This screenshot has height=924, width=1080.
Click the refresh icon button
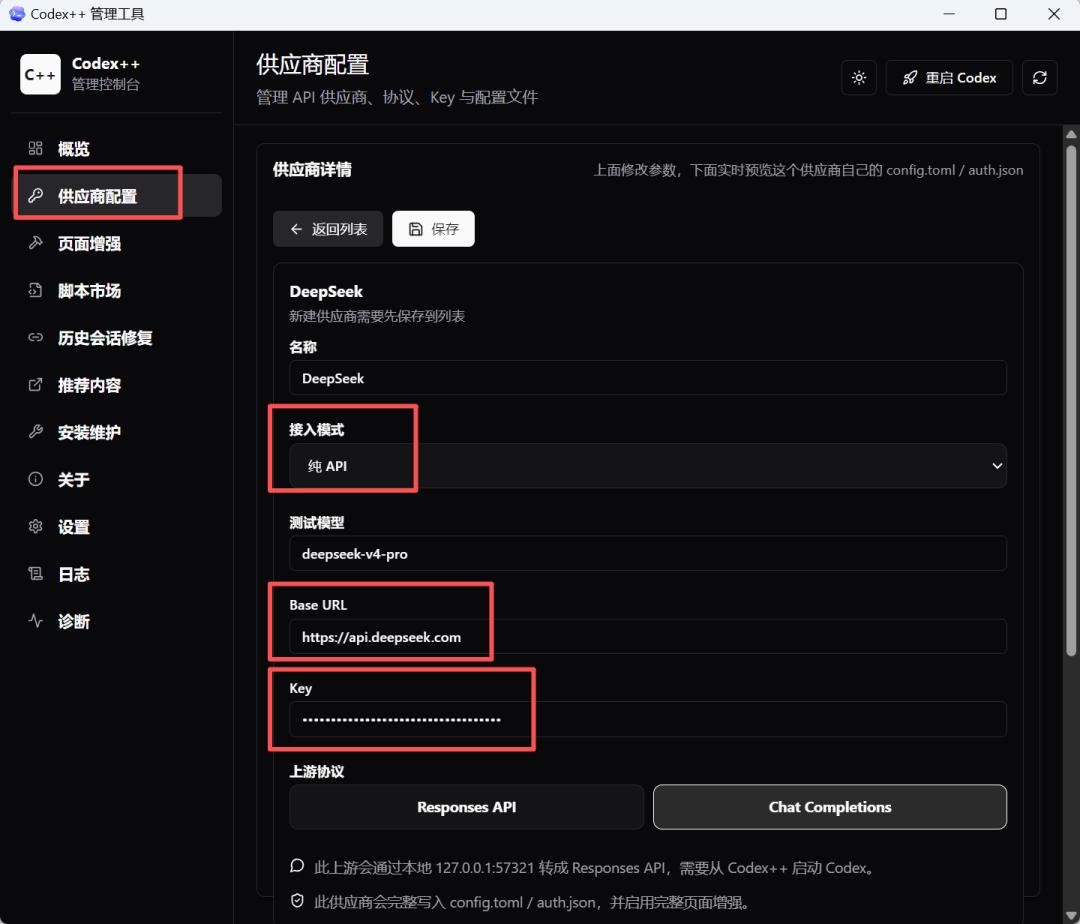(1039, 77)
